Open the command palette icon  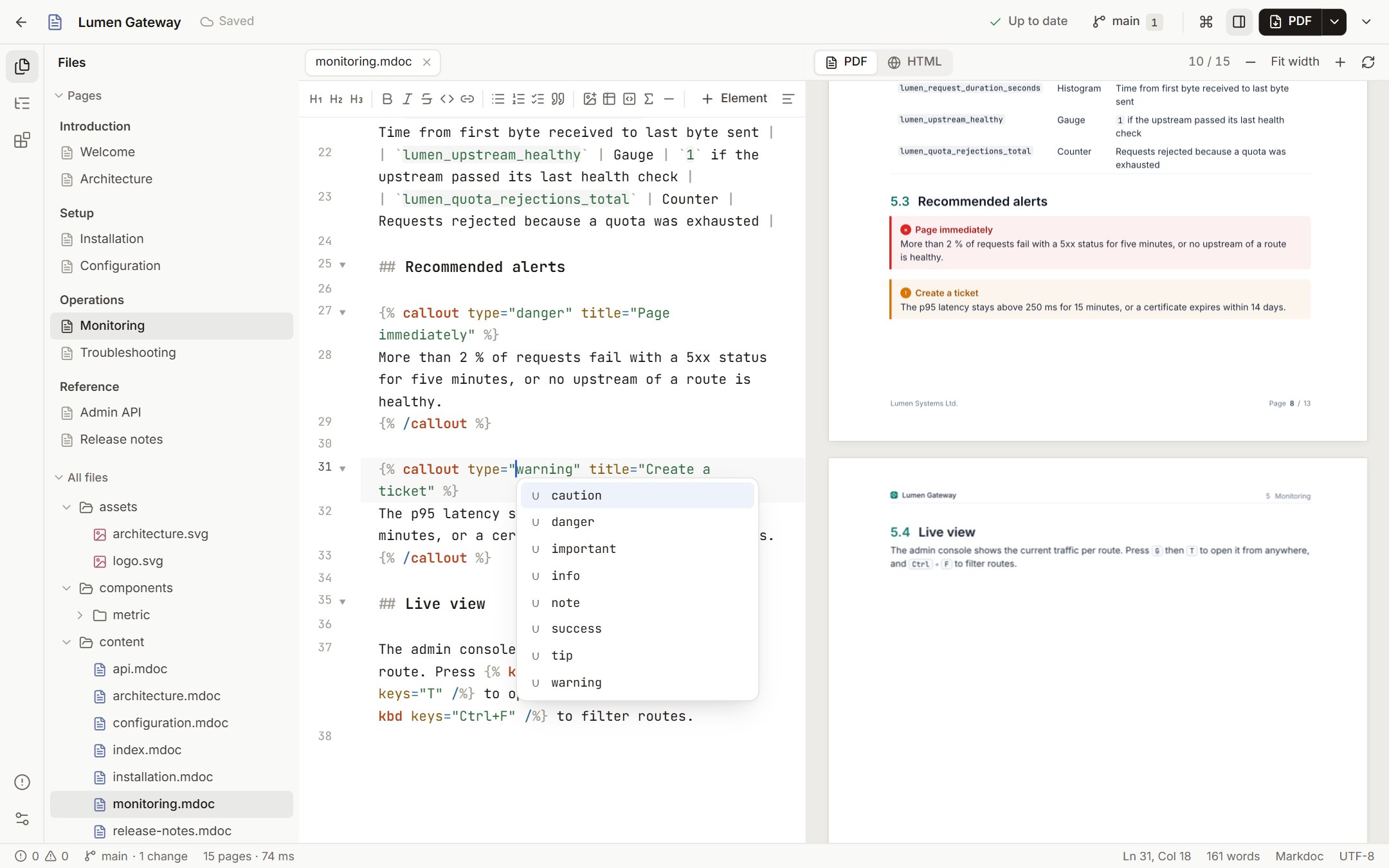1206,22
